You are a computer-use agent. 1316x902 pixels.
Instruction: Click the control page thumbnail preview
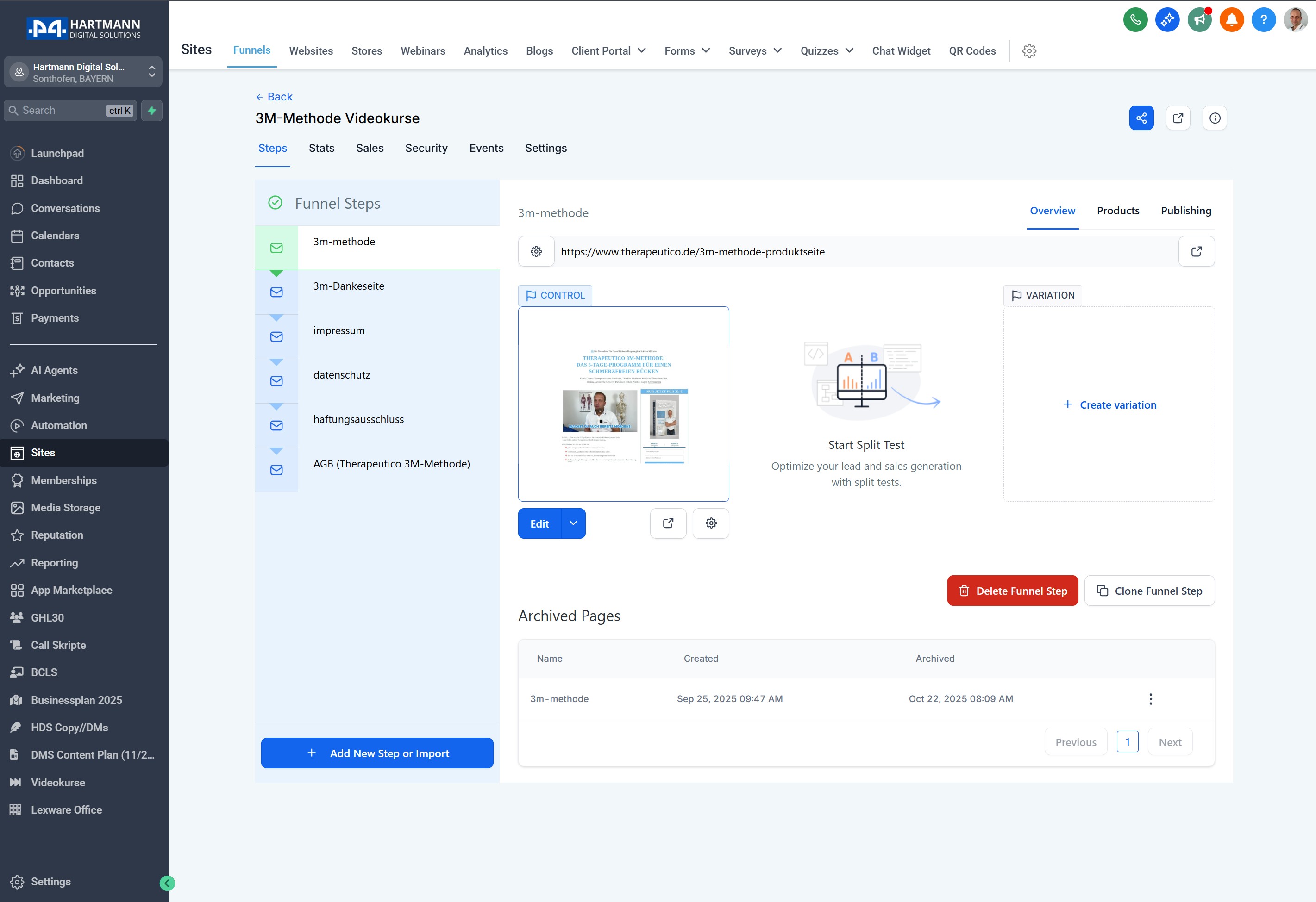coord(623,404)
